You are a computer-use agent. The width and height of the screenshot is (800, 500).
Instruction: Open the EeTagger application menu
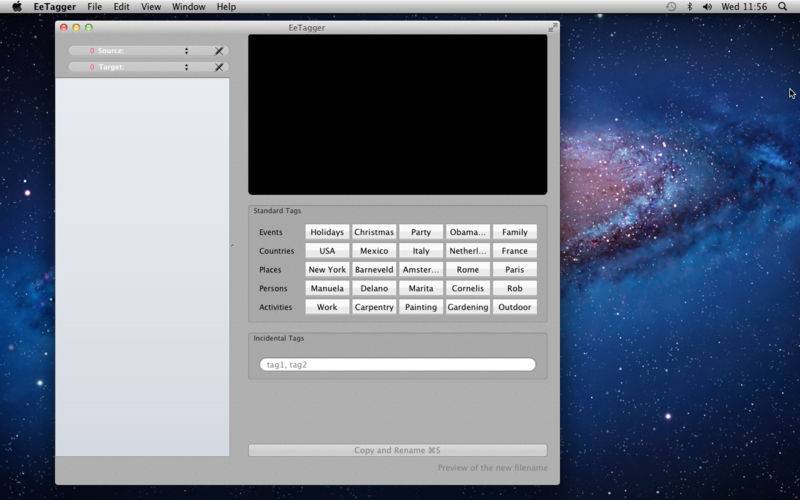tap(55, 7)
